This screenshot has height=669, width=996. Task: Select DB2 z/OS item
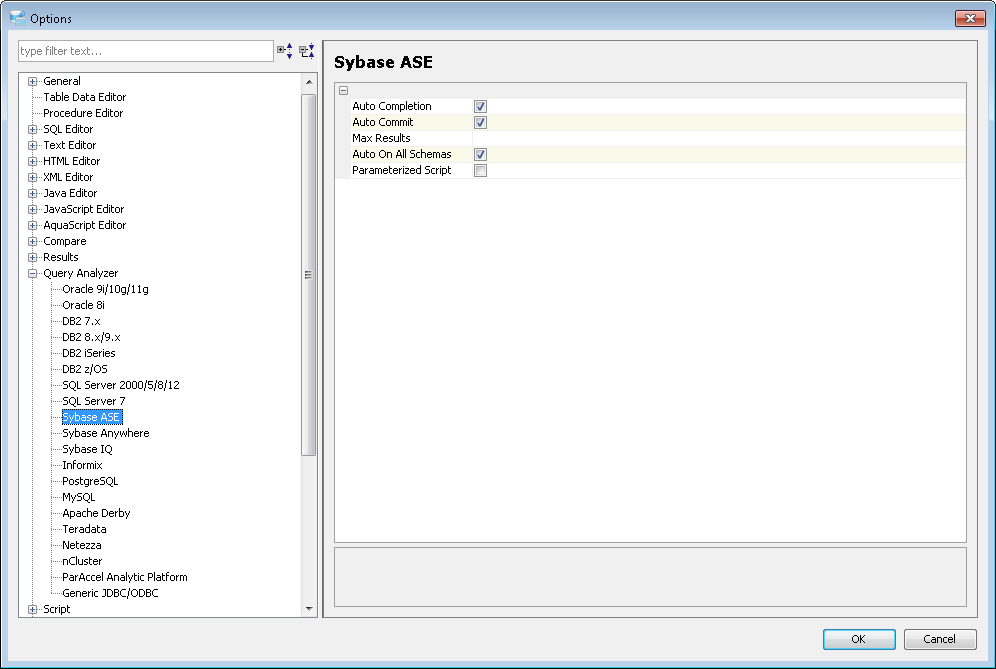tap(85, 369)
